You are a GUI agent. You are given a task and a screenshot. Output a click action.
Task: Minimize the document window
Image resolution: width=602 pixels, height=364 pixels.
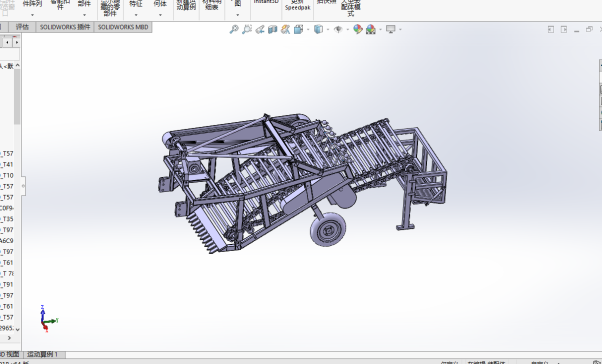coord(576,30)
